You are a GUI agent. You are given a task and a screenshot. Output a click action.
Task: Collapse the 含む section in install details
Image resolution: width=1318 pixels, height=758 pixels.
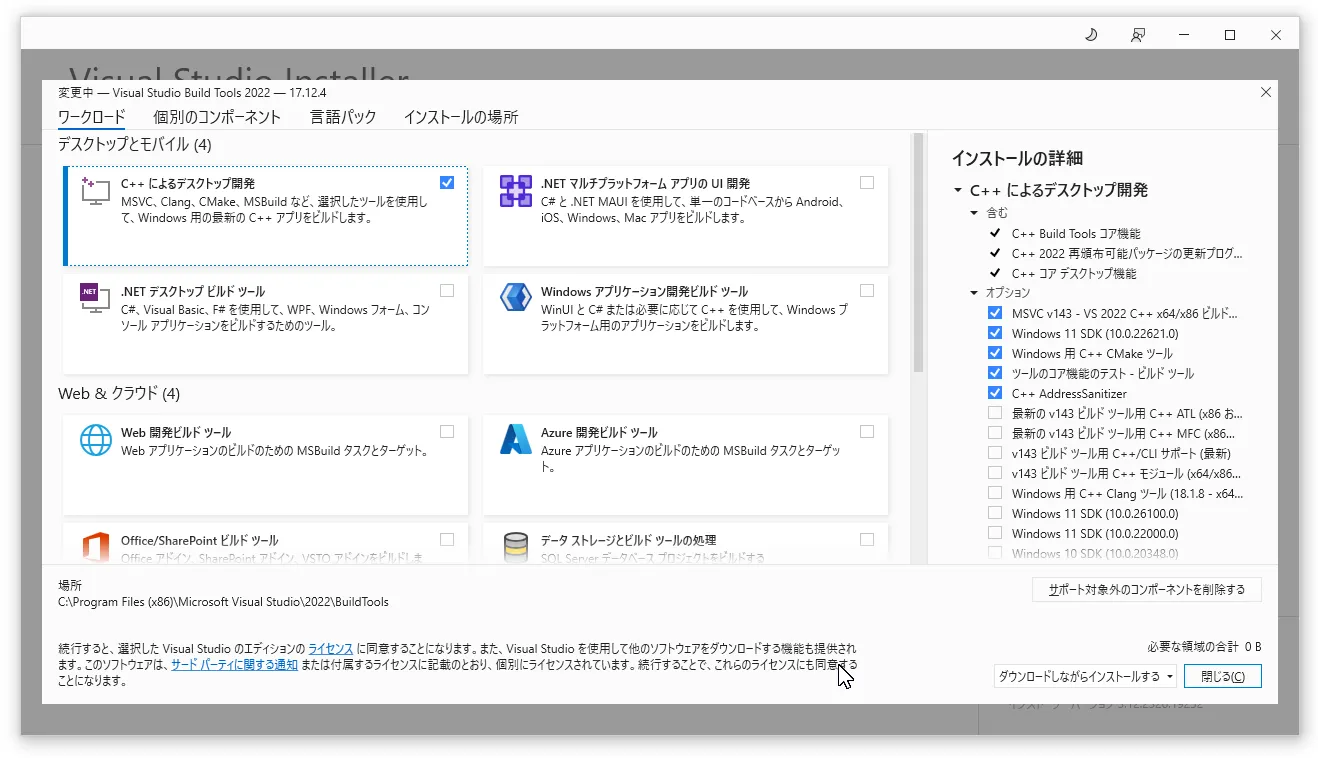pos(974,213)
